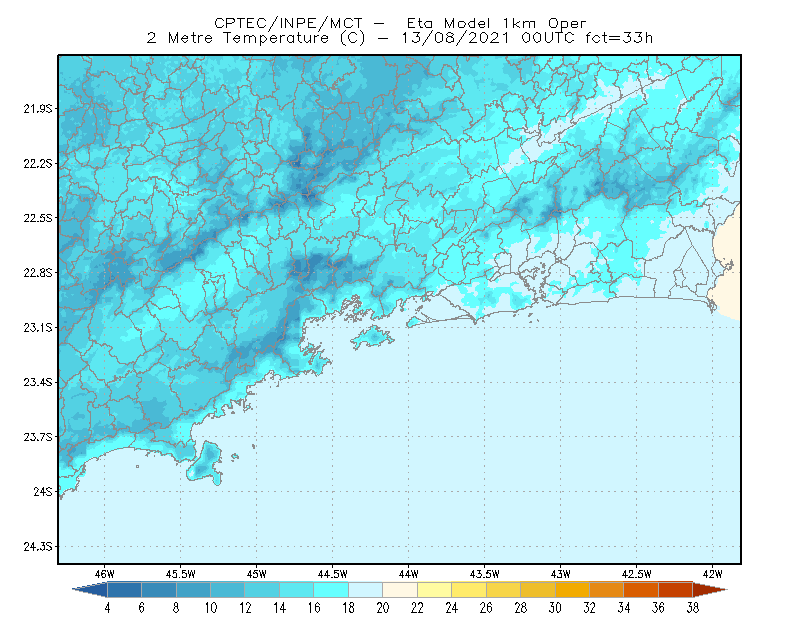Select the 32 to 34 degree color swatch
800x618 pixels.
607,590
